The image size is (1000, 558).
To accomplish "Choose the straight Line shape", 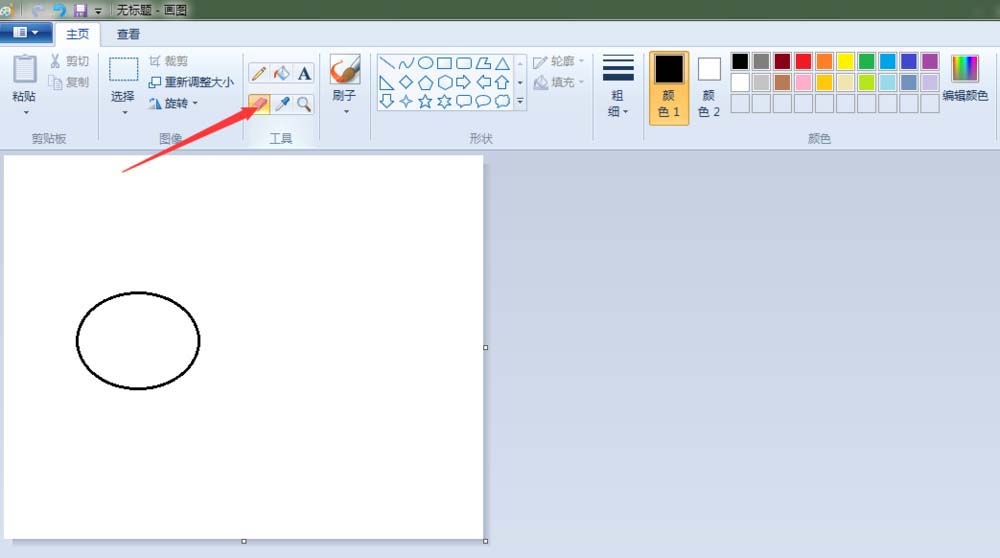I will pyautogui.click(x=386, y=63).
